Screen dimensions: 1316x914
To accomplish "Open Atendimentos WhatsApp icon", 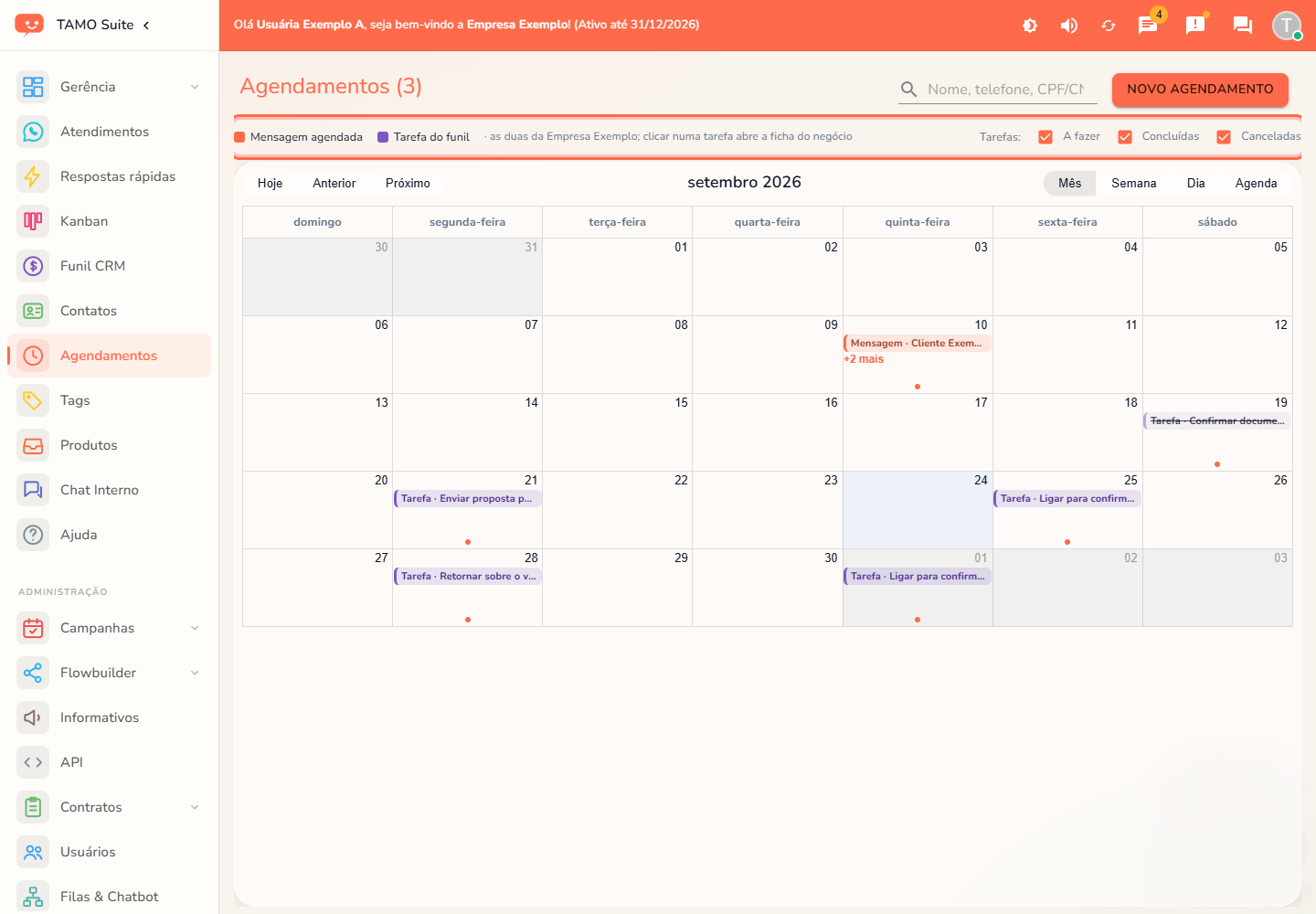I will [33, 132].
